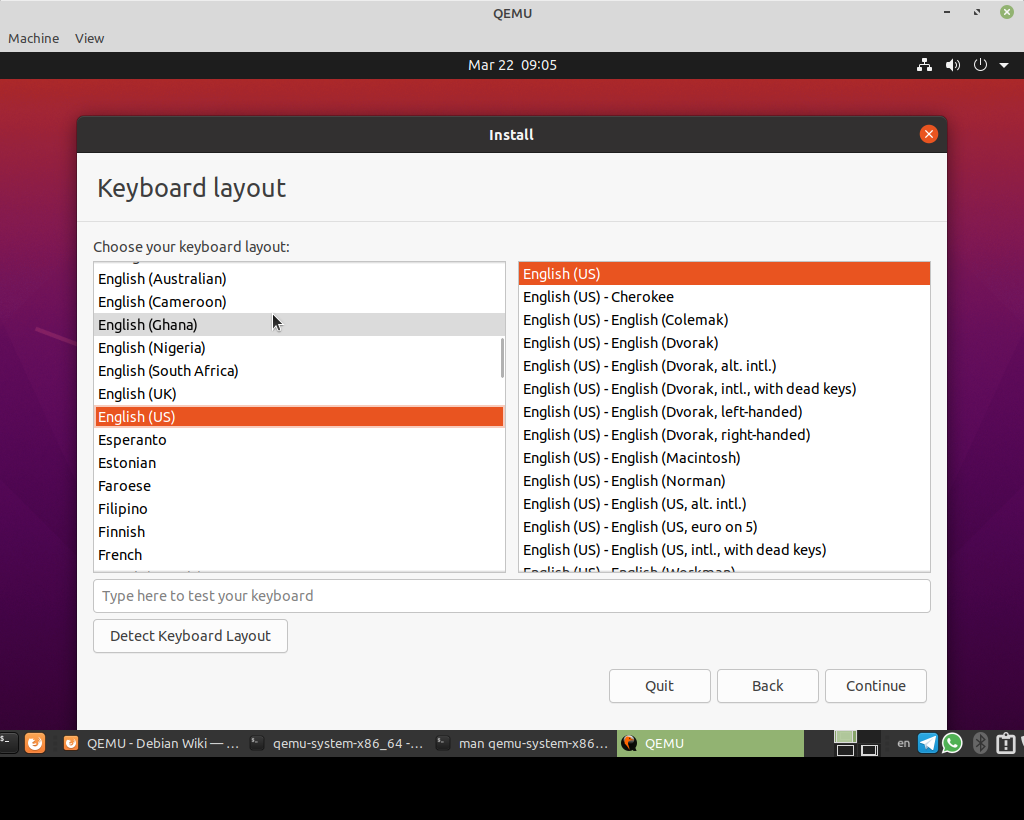The width and height of the screenshot is (1024, 820).
Task: Launch Firefox from the taskbar launcher icon
Action: pyautogui.click(x=35, y=743)
